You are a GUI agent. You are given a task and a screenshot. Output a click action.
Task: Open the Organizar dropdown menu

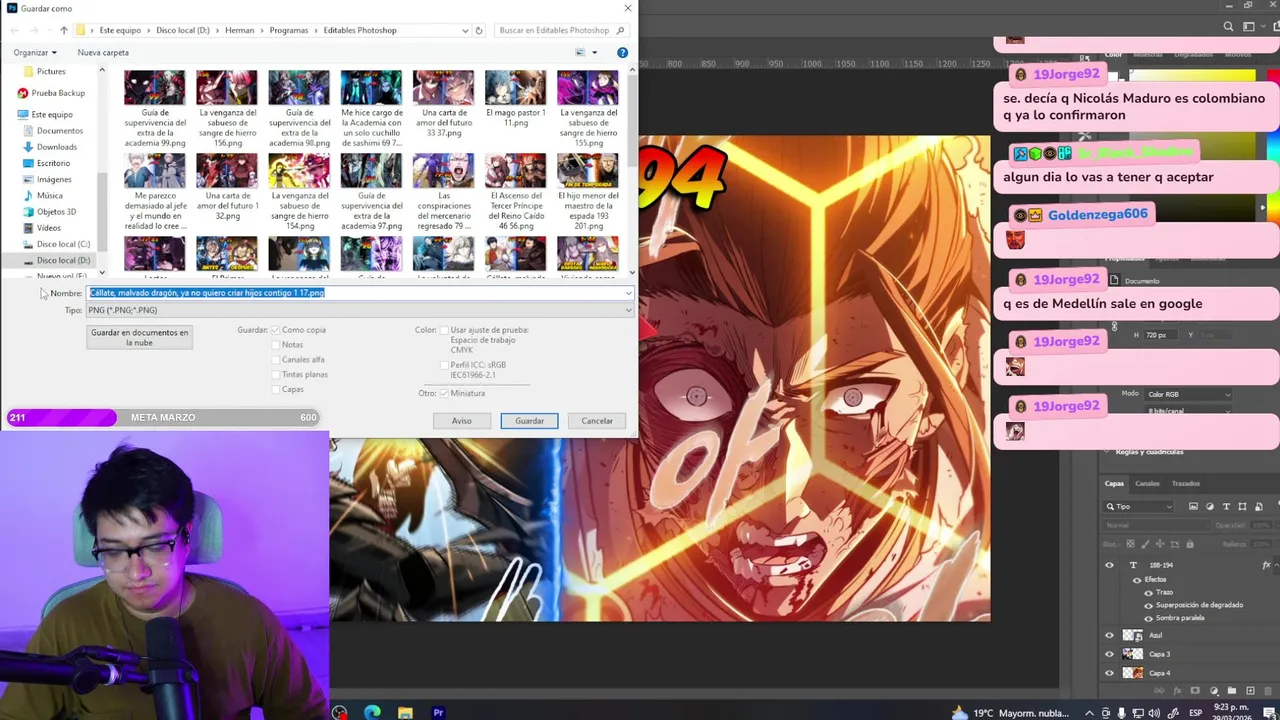35,52
